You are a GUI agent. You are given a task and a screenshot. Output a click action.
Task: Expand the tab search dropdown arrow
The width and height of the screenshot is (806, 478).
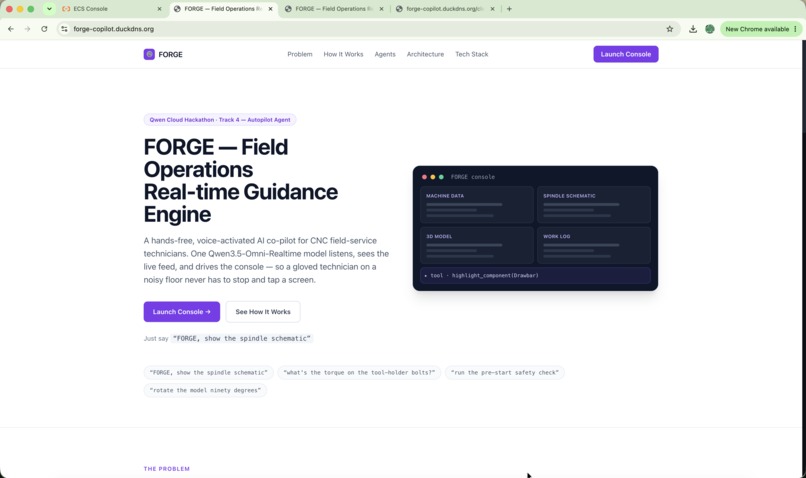49,9
